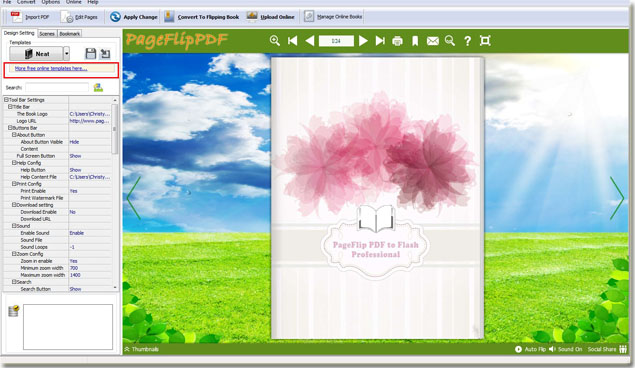The height and width of the screenshot is (368, 635).
Task: Flip forward using right green arrow on preview
Action: [x=617, y=198]
